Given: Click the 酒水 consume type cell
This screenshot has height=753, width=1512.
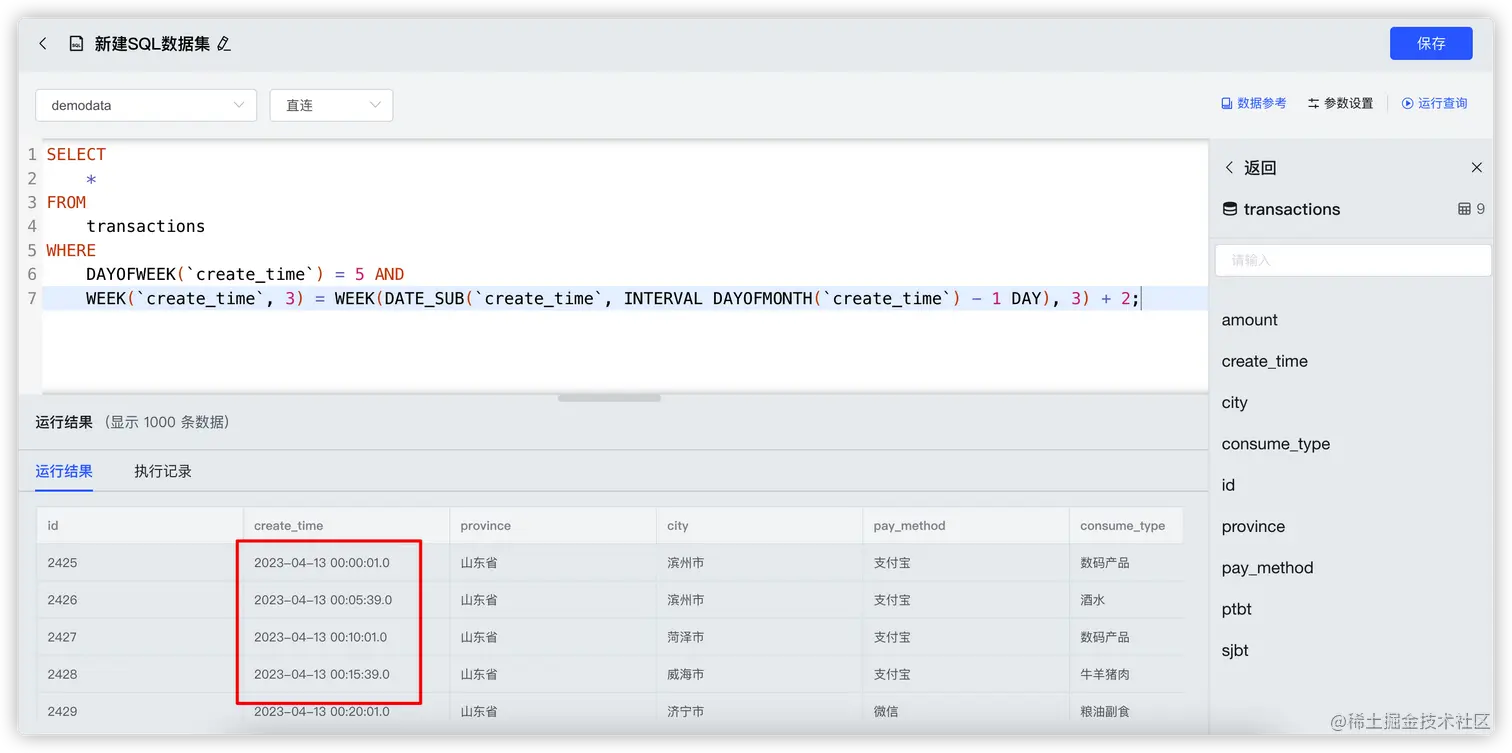Looking at the screenshot, I should click(x=1125, y=600).
